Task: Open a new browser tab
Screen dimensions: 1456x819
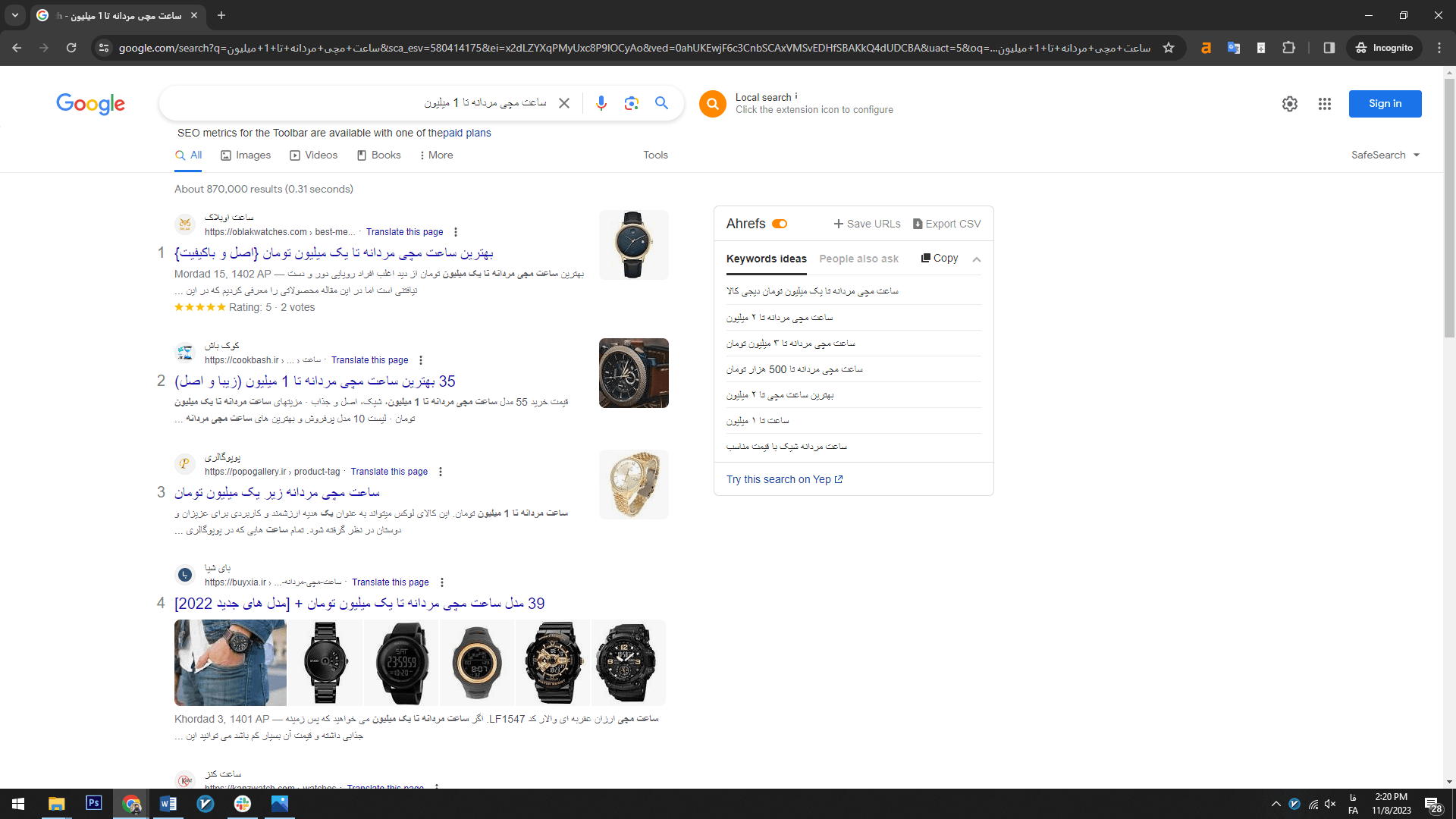Action: point(221,15)
